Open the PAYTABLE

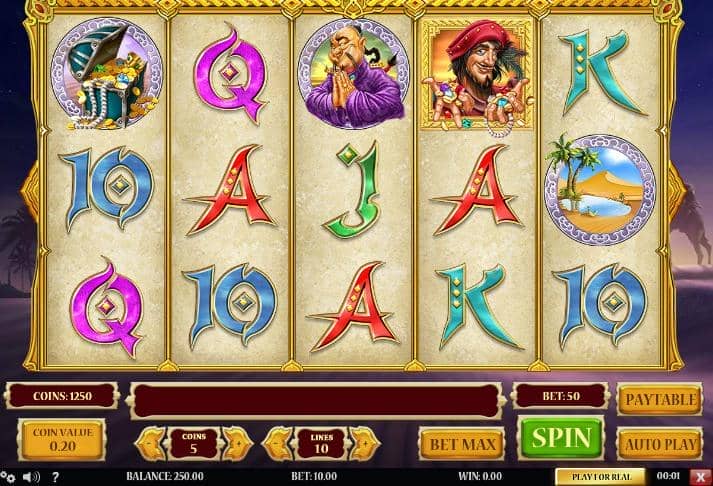pyautogui.click(x=660, y=399)
